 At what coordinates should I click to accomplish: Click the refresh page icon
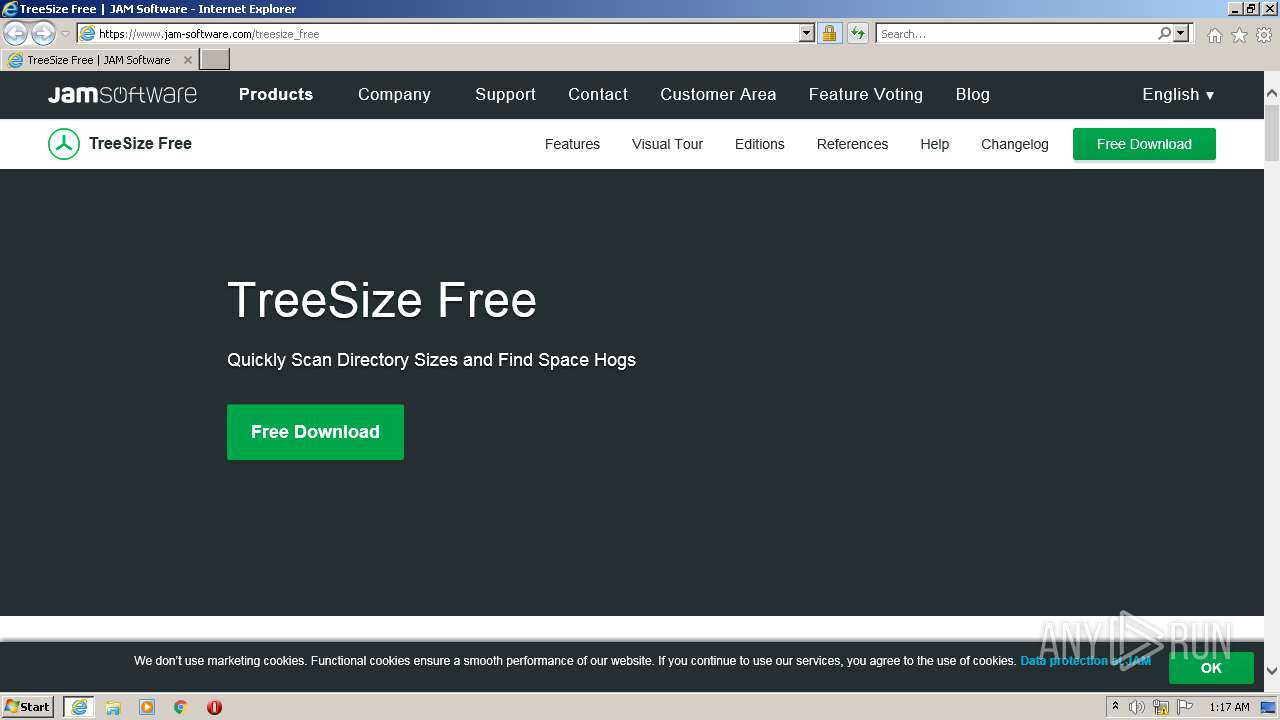click(857, 33)
